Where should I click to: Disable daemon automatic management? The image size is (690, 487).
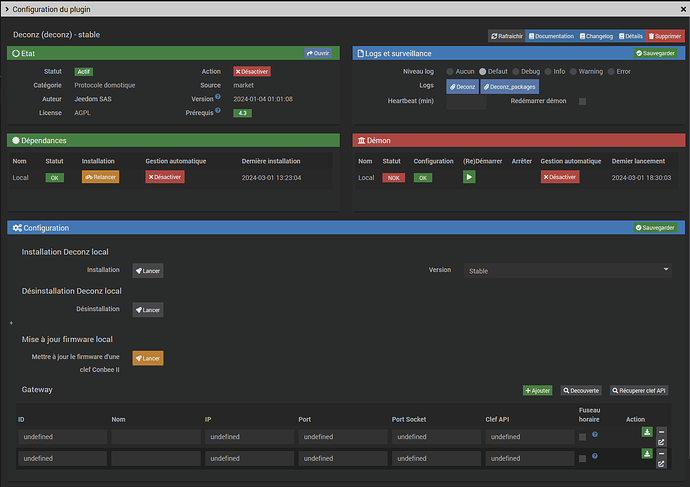pos(560,177)
